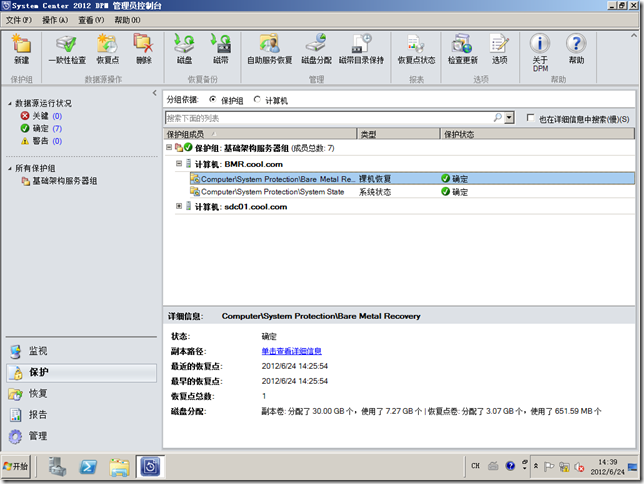The image size is (644, 484).
Task: Enable 也在详细信息中搜索 checkbox
Action: 530,118
